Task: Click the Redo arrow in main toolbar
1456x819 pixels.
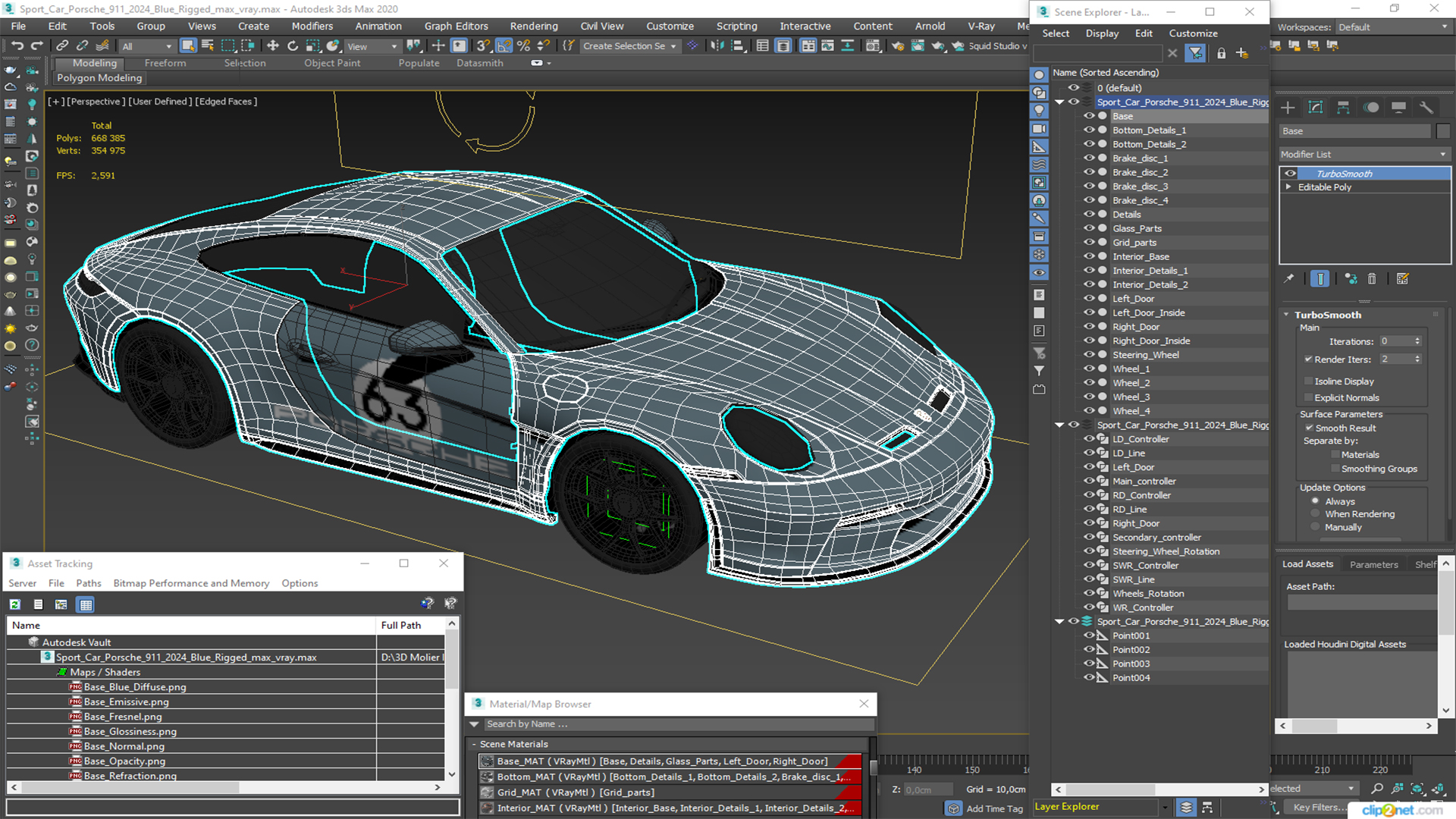Action: tap(36, 45)
